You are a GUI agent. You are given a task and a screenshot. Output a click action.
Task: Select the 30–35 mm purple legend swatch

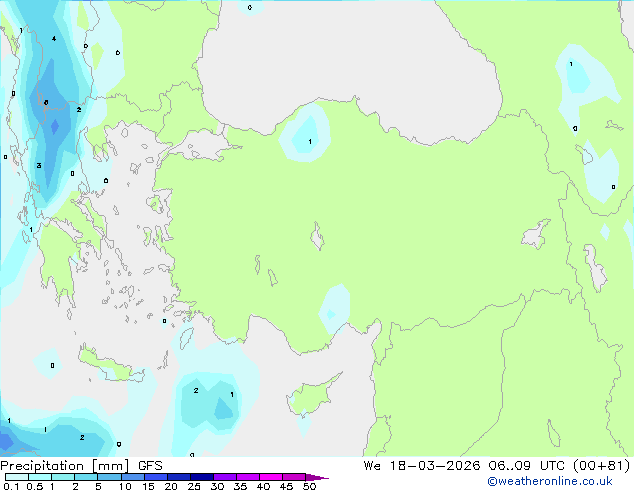click(x=225, y=477)
